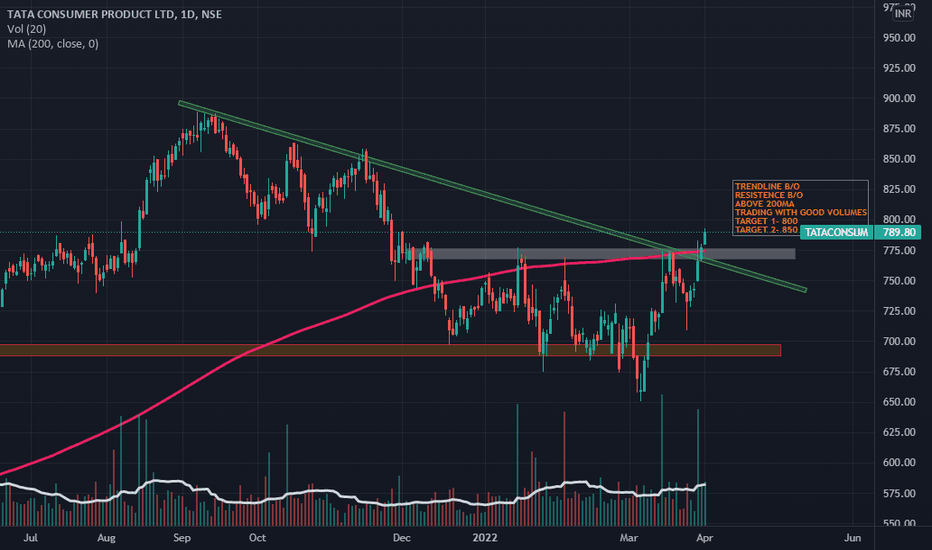
Task: Click the 750.00 price axis label
Action: [x=899, y=281]
